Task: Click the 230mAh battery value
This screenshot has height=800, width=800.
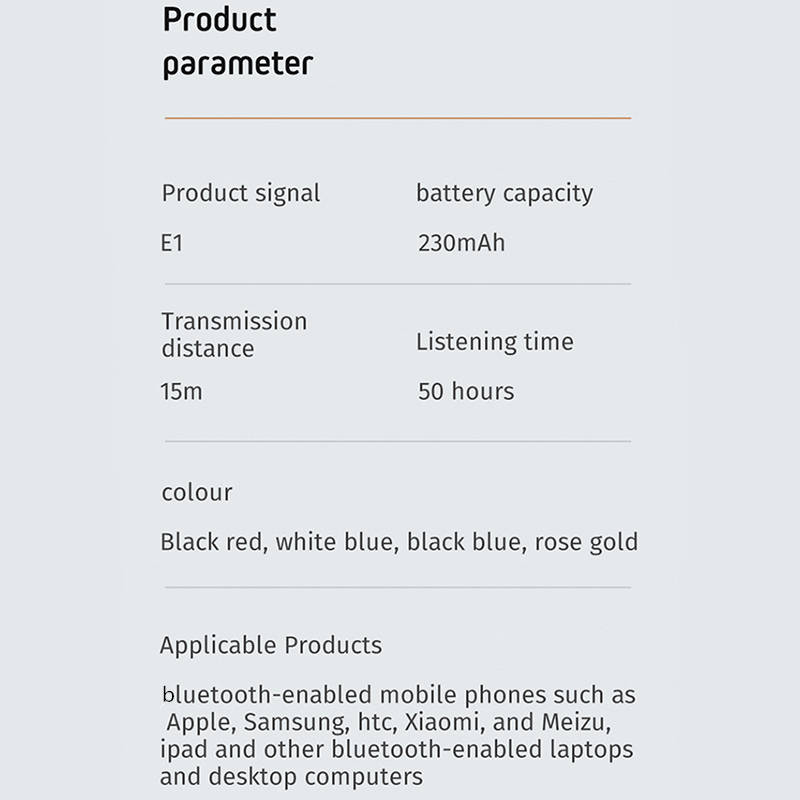Action: 461,243
